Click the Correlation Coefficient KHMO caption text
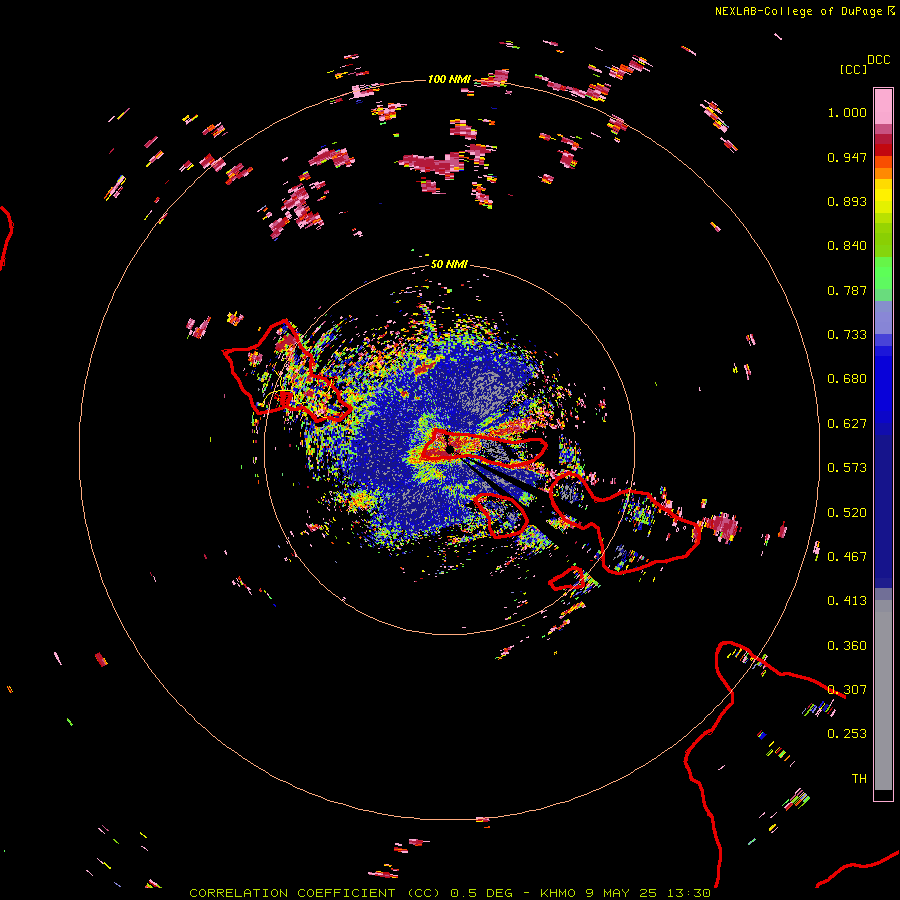 (450, 893)
